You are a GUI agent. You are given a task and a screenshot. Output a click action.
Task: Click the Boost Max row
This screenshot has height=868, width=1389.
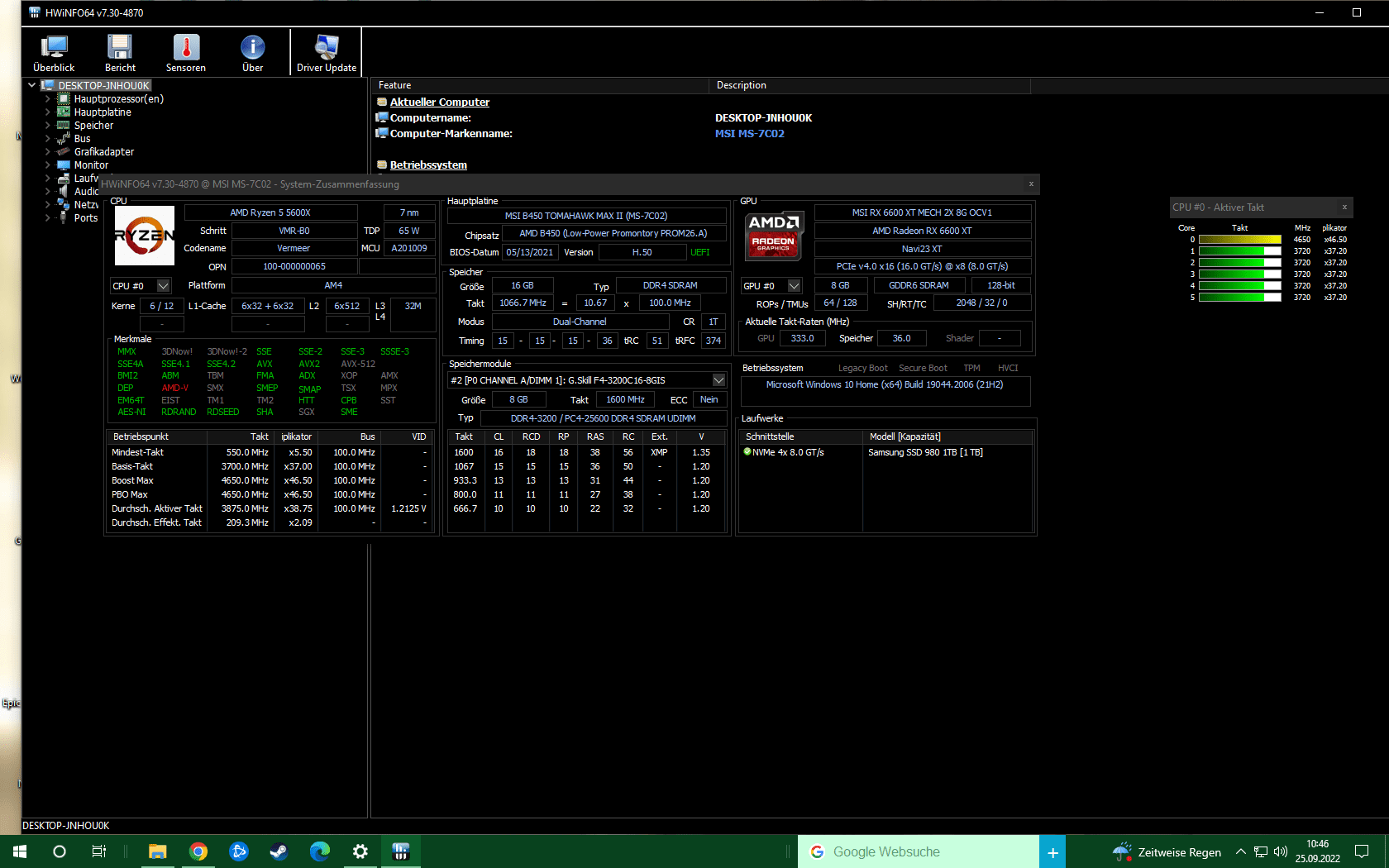point(270,481)
